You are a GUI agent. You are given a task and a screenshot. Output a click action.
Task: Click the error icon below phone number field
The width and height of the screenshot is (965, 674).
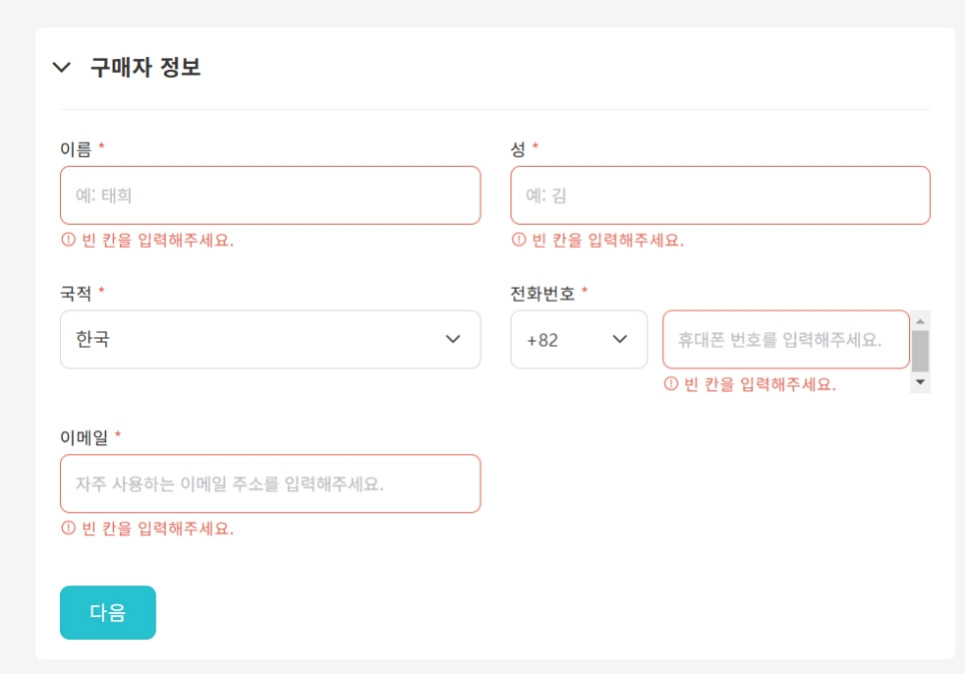point(671,384)
